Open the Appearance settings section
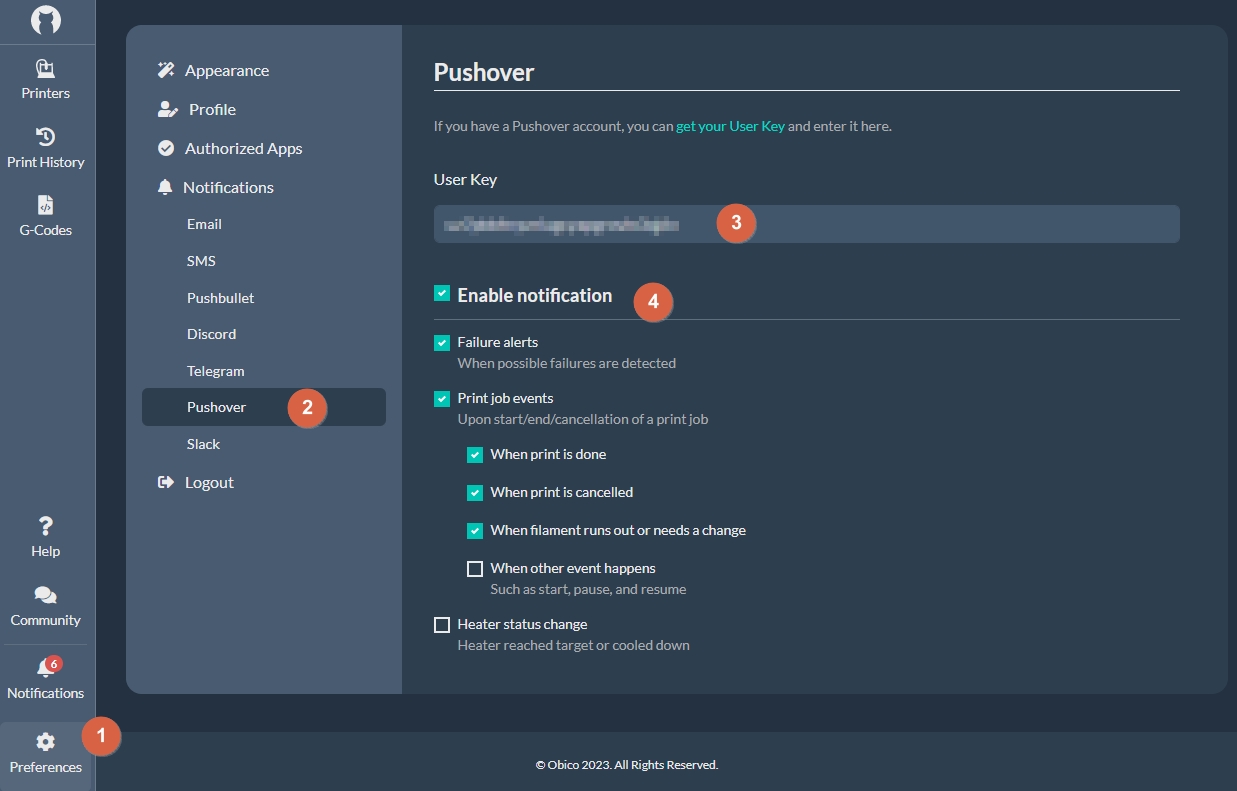Image resolution: width=1237 pixels, height=791 pixels. 227,70
